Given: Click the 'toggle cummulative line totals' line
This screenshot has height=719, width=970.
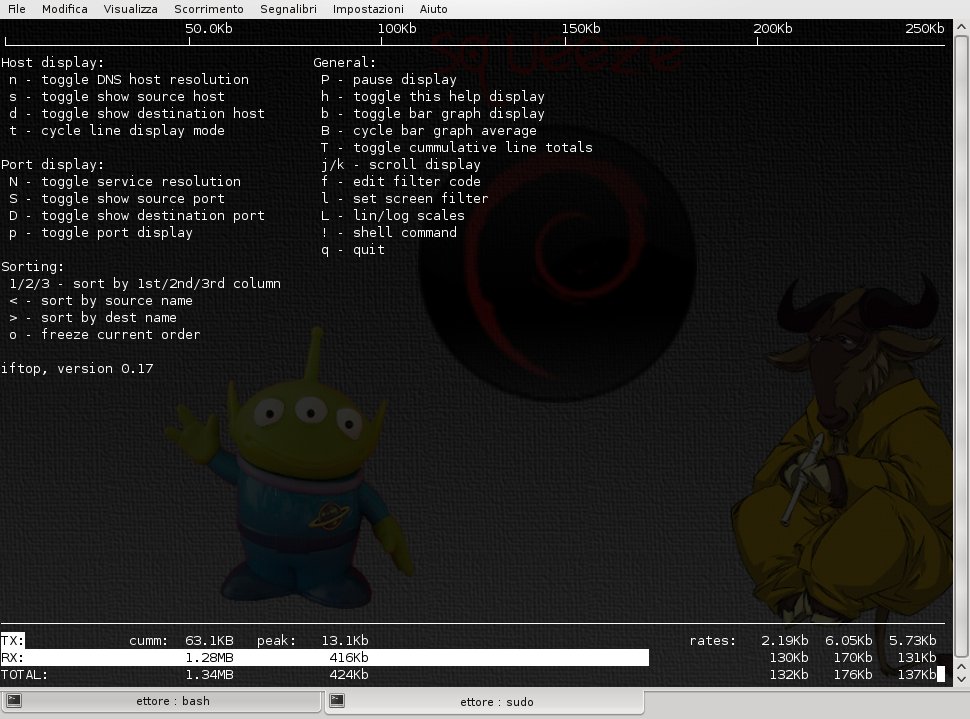Looking at the screenshot, I should tap(457, 147).
